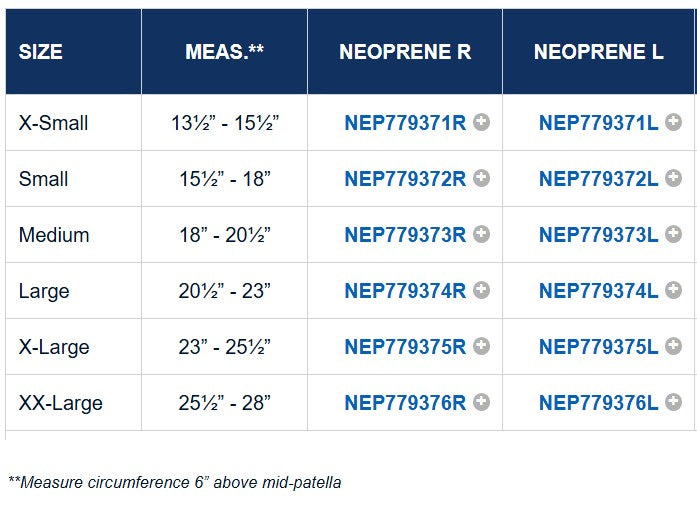697x507 pixels.
Task: Click plus icon beside NEP779371L
Action: [x=674, y=122]
